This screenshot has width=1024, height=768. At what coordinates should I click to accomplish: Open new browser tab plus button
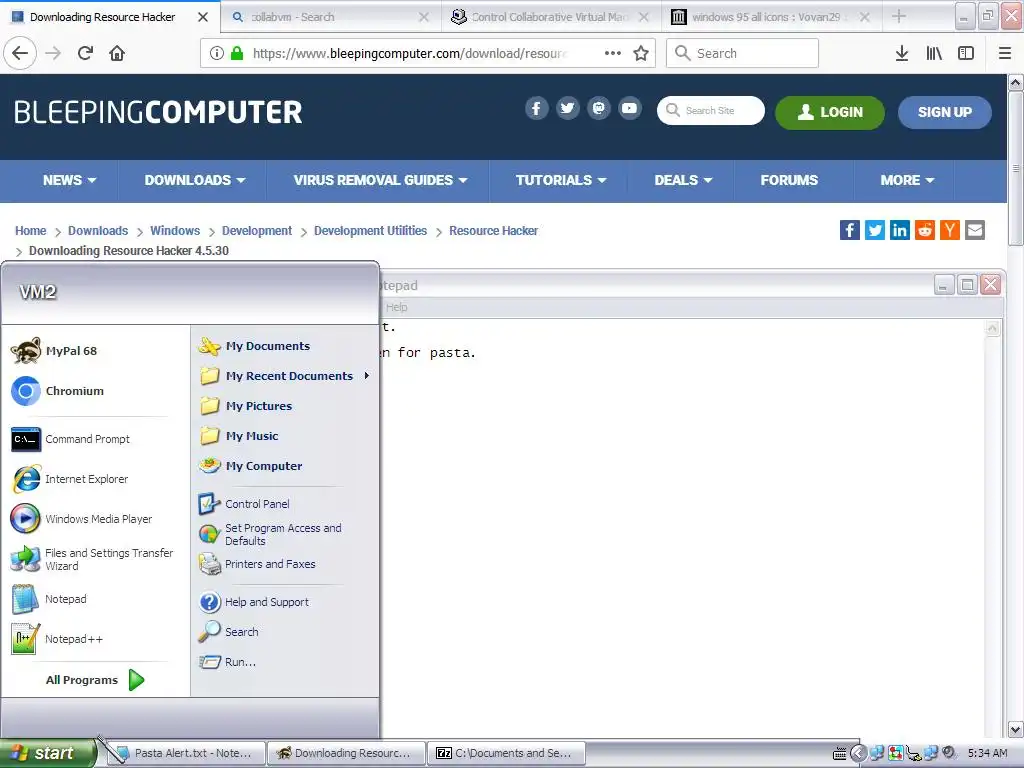[x=899, y=16]
